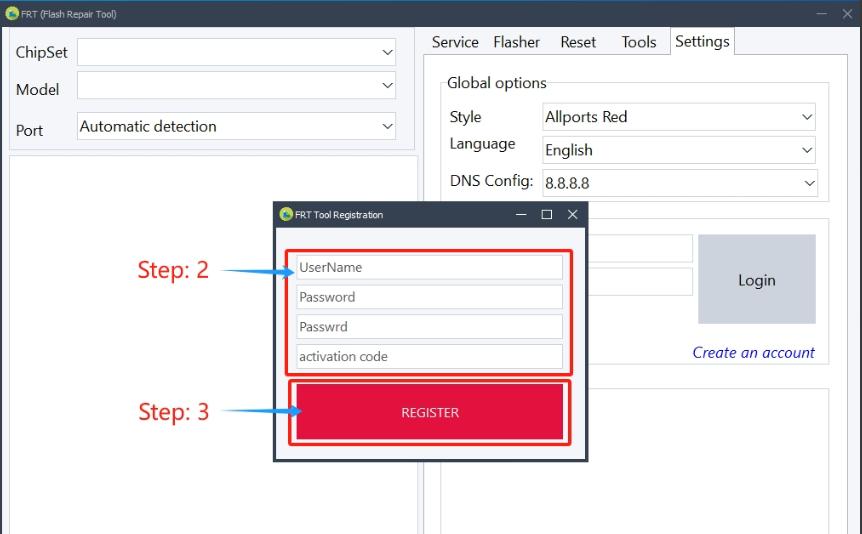Click the Passwrd confirmation field

click(429, 327)
